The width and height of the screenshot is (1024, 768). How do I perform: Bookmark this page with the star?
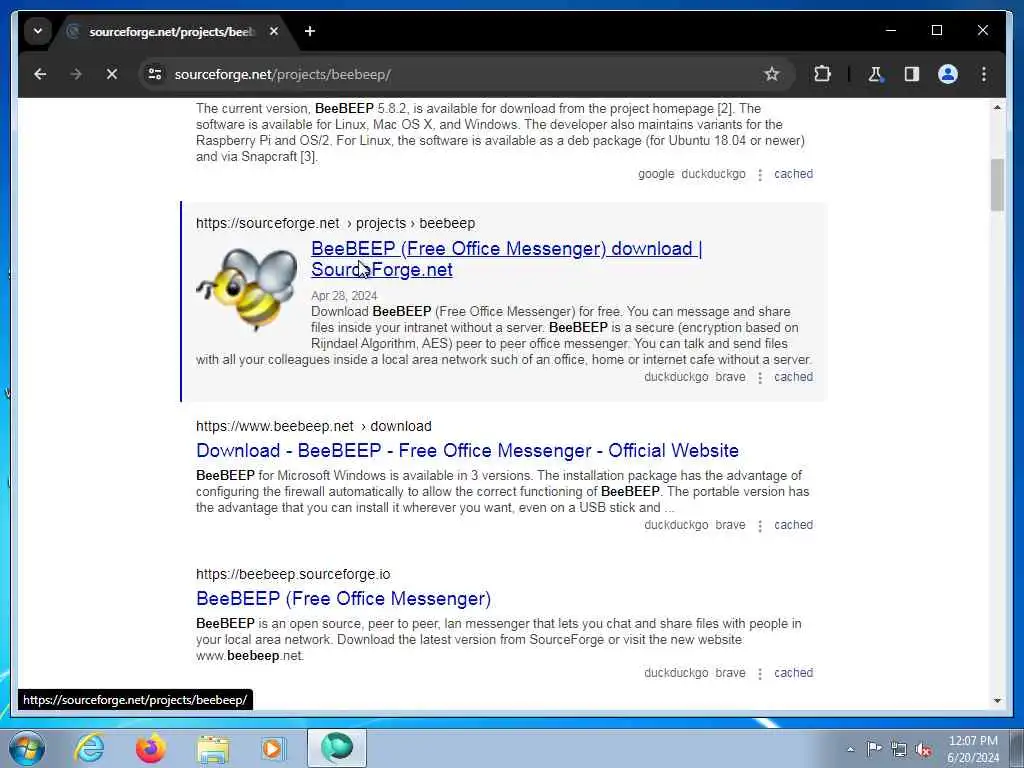tap(771, 74)
